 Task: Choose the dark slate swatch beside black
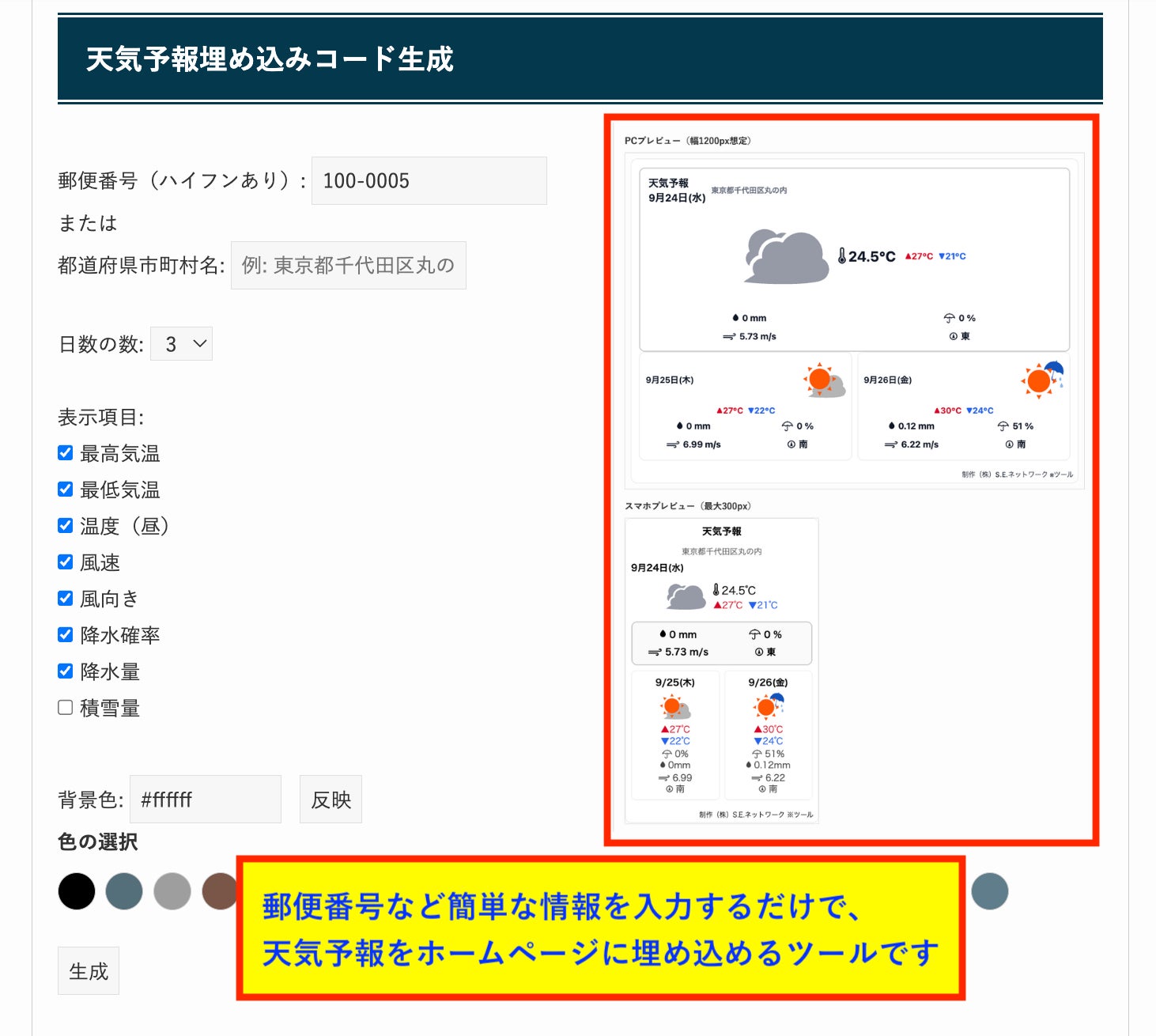point(124,891)
